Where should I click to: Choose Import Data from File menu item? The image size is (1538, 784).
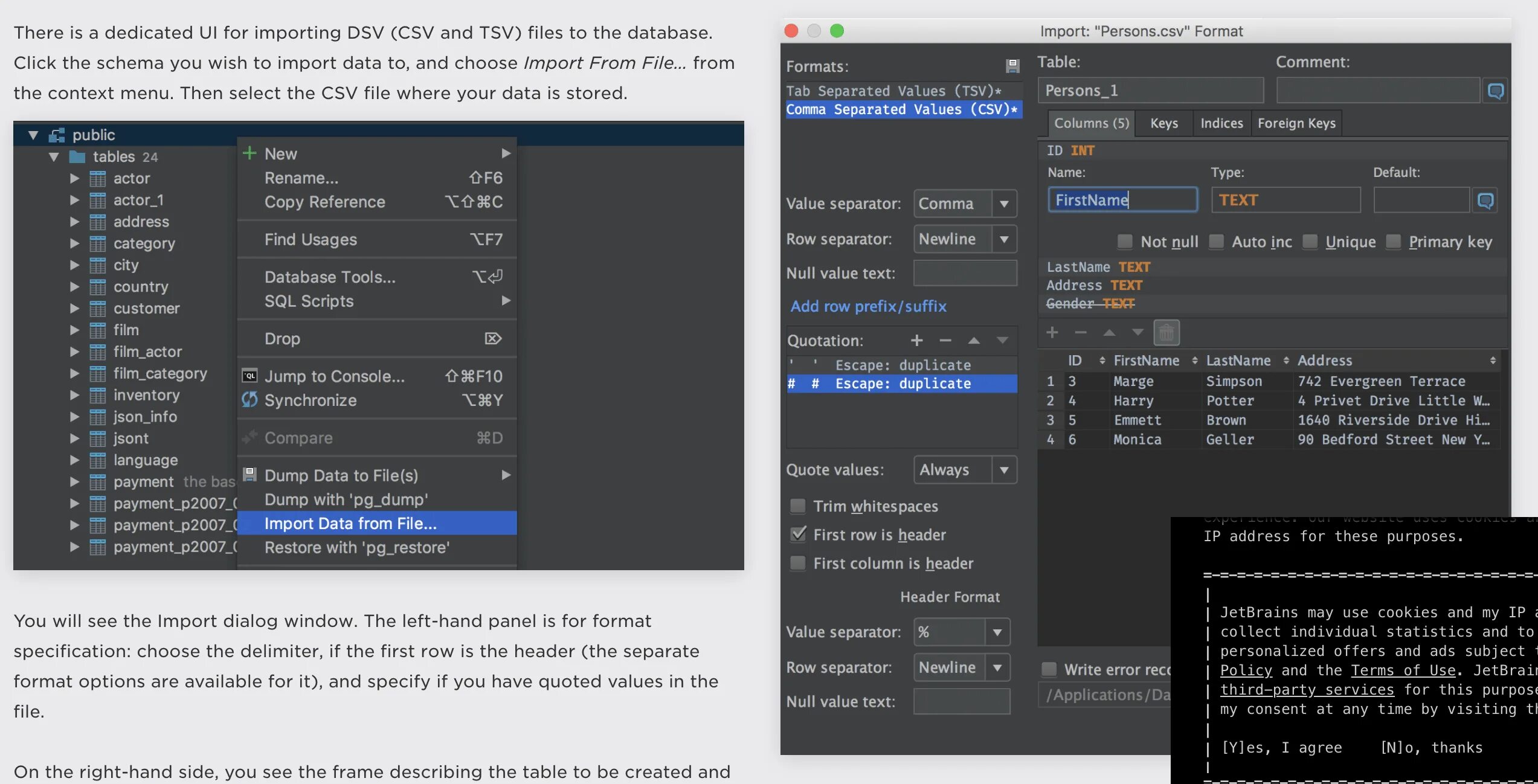pos(350,524)
